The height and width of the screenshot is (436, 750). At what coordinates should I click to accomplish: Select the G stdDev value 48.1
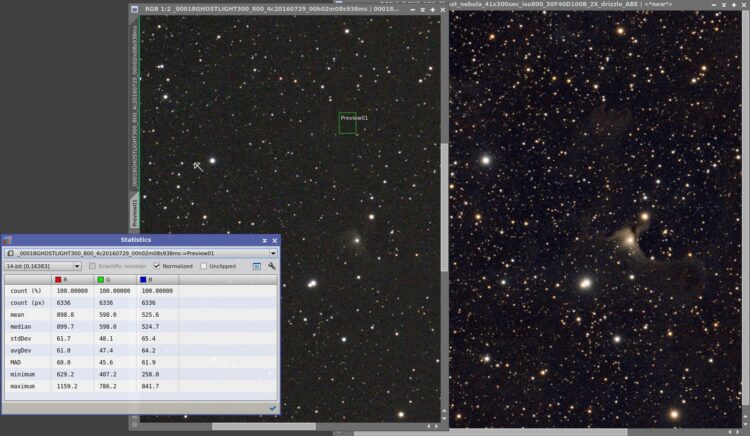pyautogui.click(x=106, y=338)
